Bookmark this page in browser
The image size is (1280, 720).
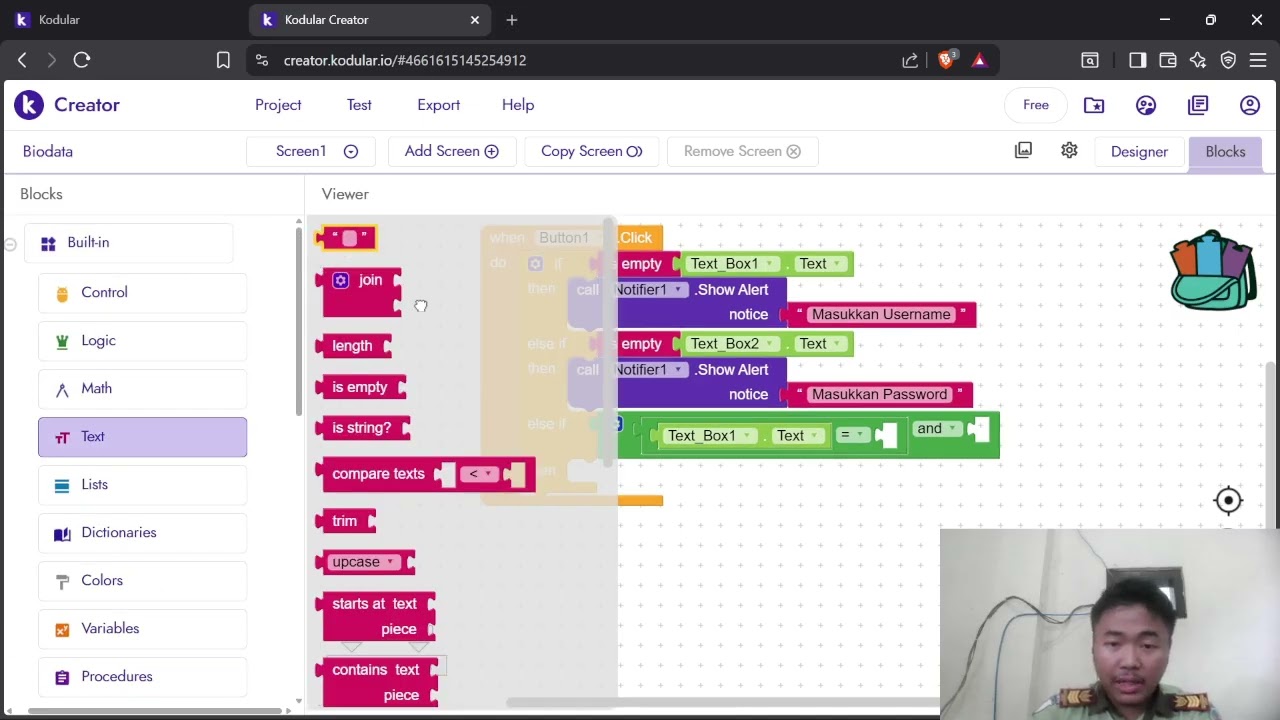[x=223, y=60]
